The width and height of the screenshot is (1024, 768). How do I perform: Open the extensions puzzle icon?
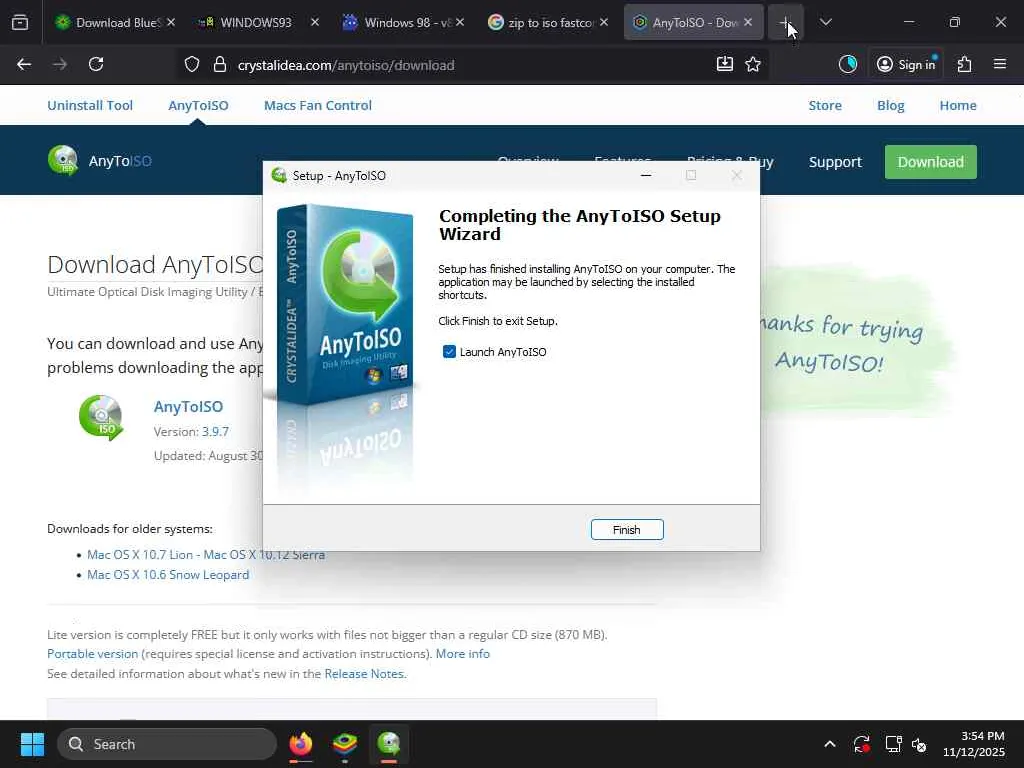point(965,64)
